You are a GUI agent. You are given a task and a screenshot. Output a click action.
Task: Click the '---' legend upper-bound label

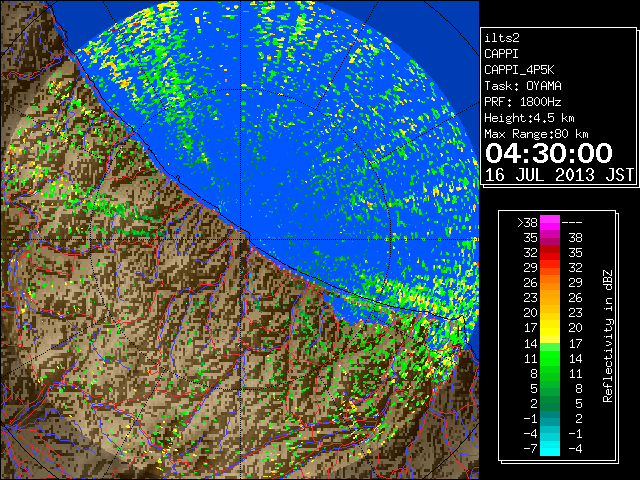572,222
